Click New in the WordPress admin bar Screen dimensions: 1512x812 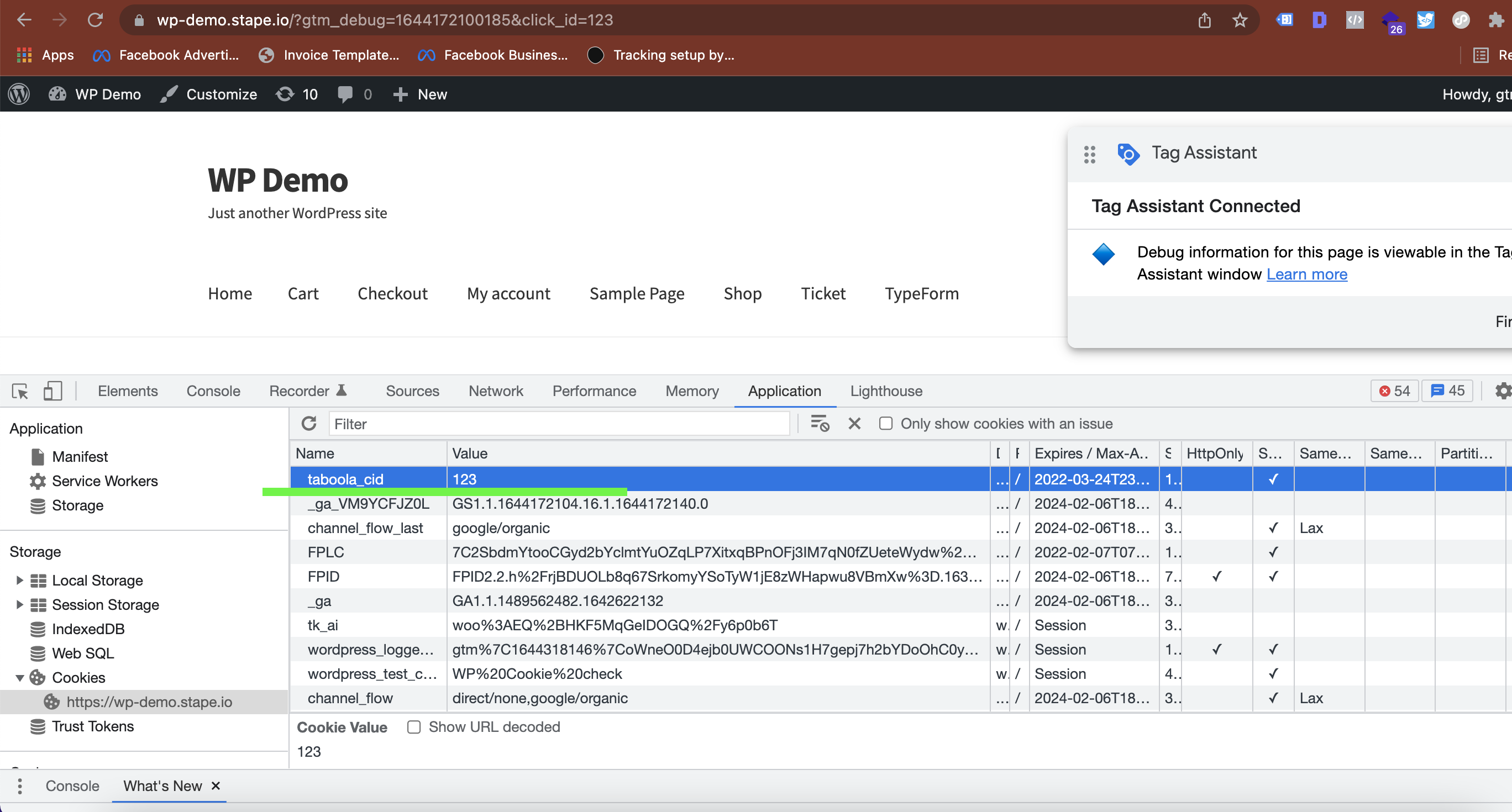tap(419, 94)
